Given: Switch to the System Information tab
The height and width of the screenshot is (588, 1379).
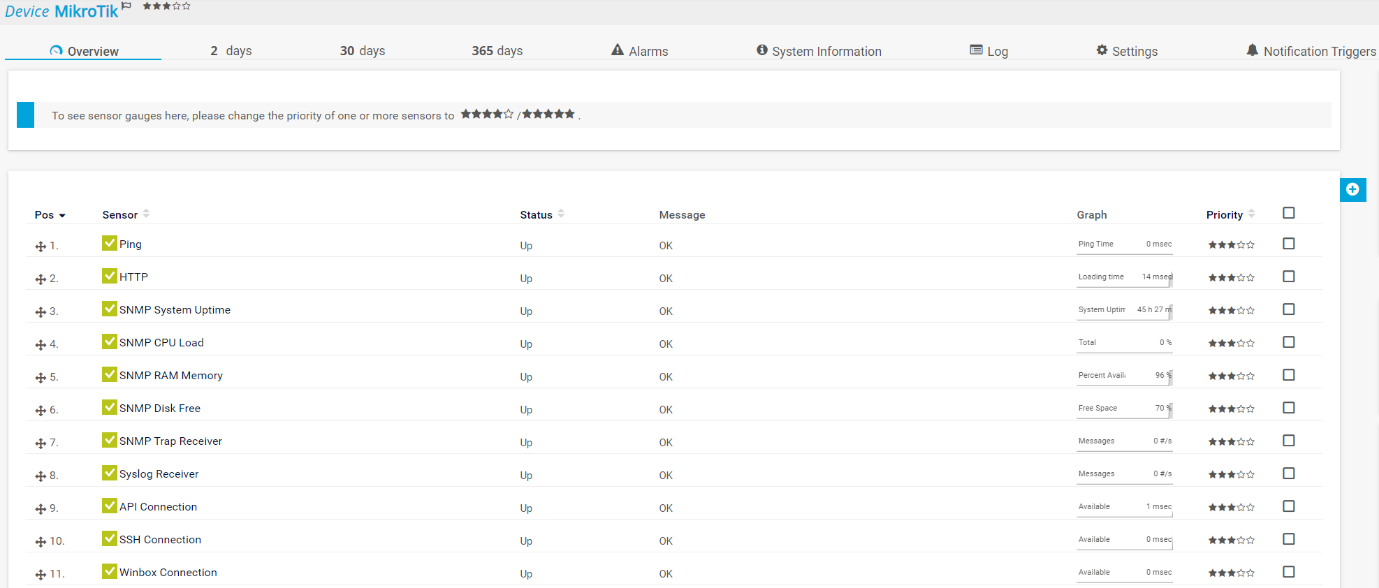Looking at the screenshot, I should click(819, 51).
